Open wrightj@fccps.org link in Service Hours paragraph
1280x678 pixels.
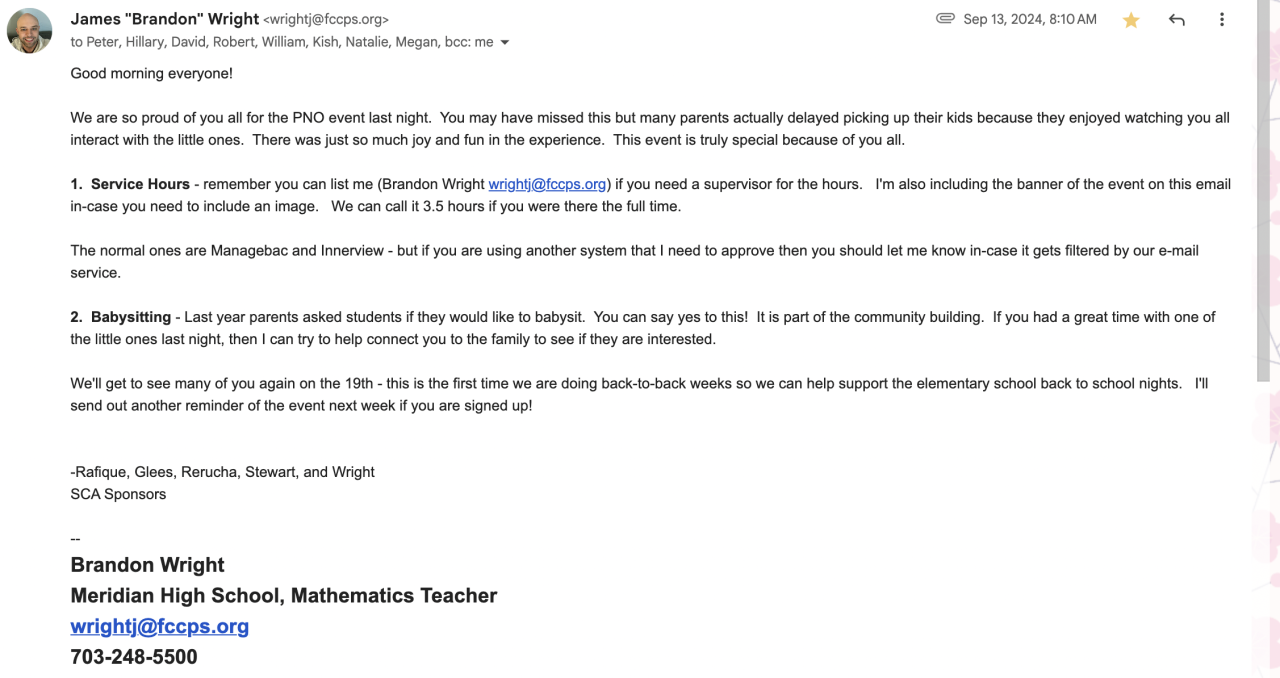547,184
